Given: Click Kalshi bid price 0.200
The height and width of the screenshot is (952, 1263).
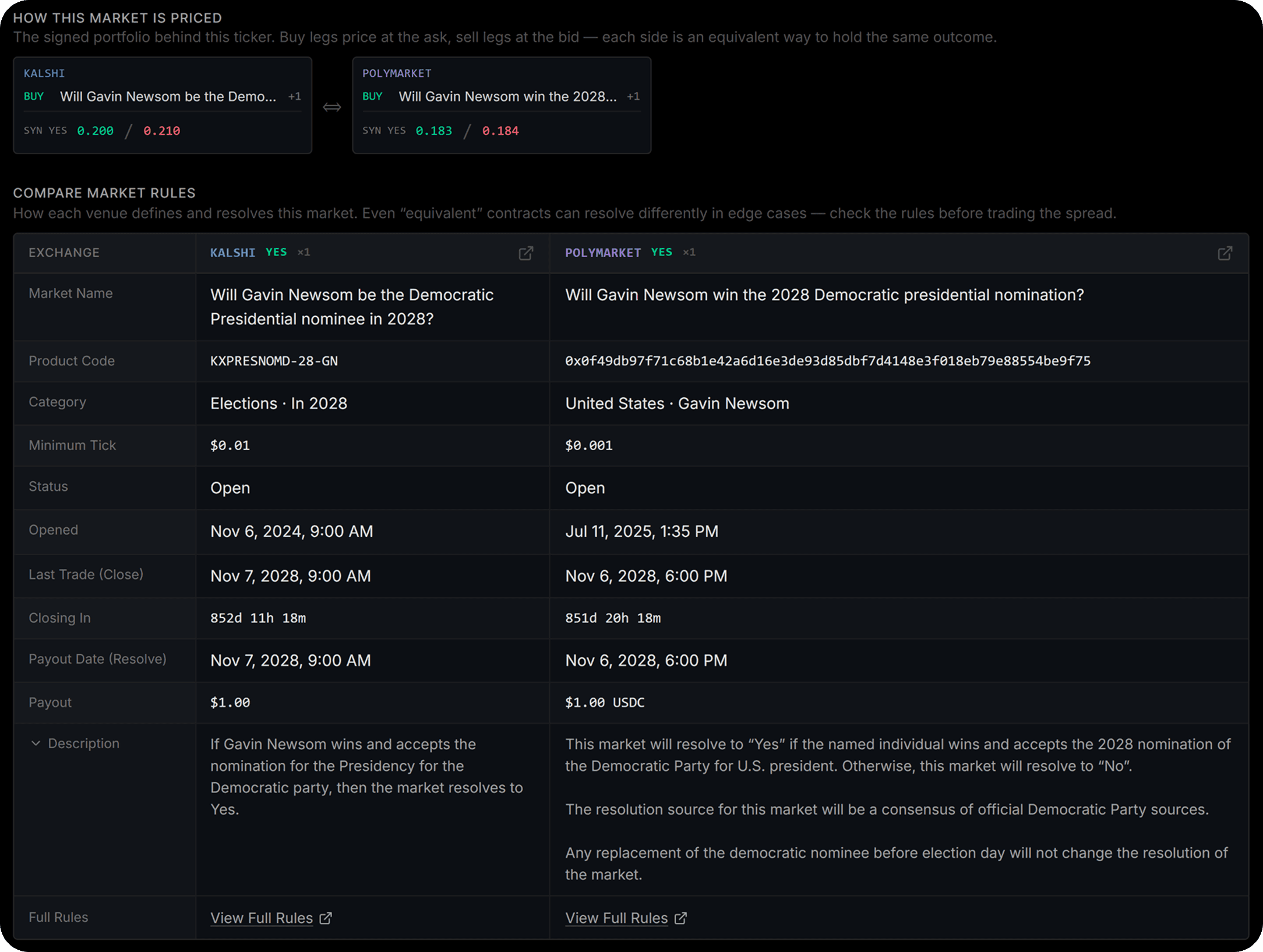Looking at the screenshot, I should [96, 131].
